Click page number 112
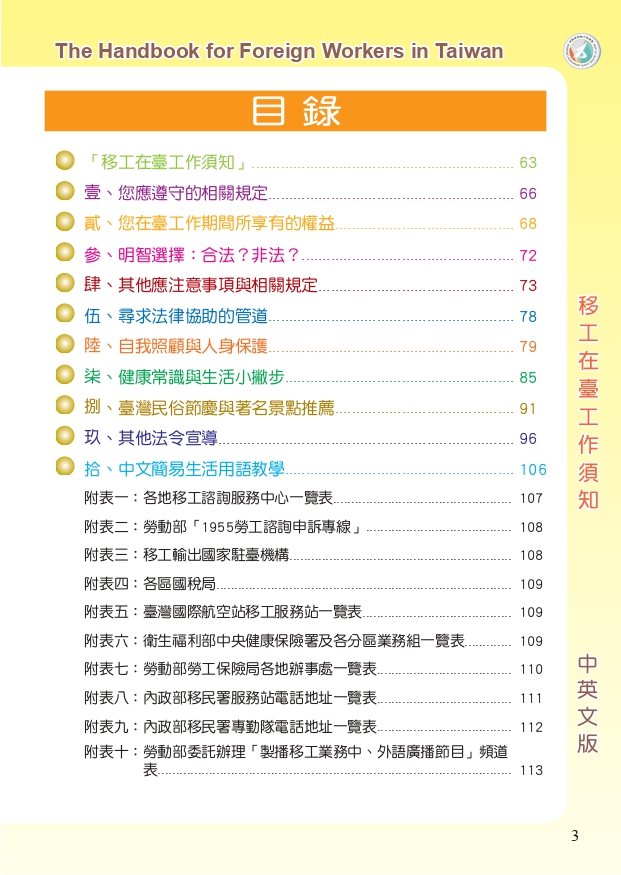Image resolution: width=621 pixels, height=875 pixels. point(531,727)
